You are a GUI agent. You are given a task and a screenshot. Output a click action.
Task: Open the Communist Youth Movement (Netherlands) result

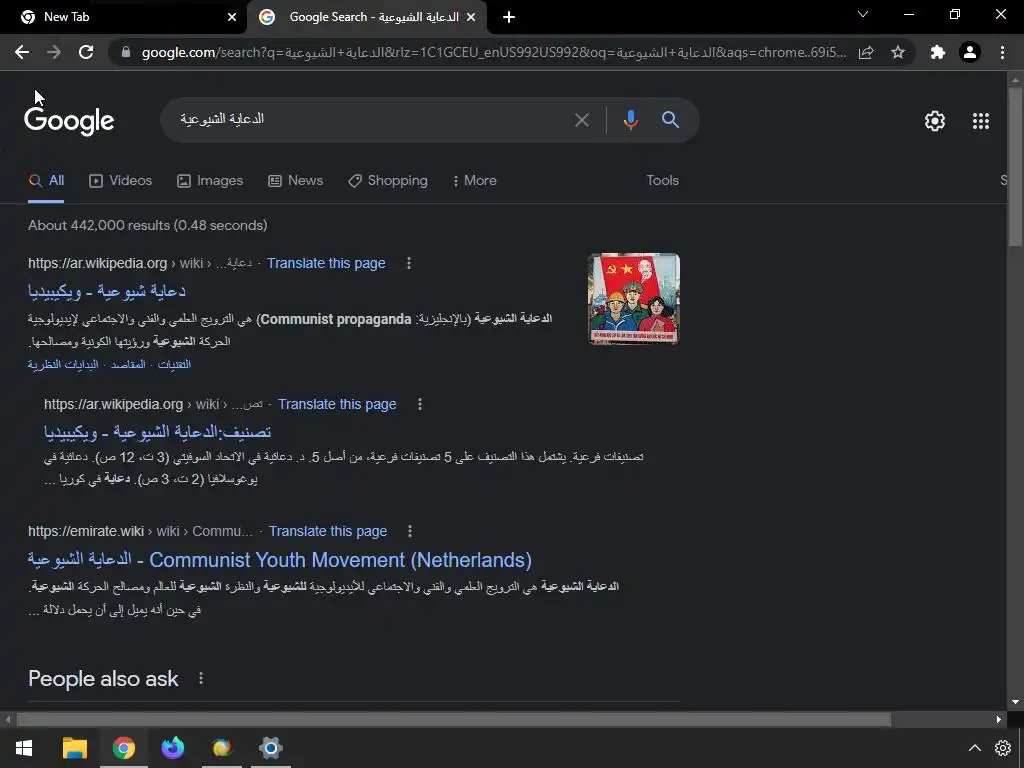point(280,560)
